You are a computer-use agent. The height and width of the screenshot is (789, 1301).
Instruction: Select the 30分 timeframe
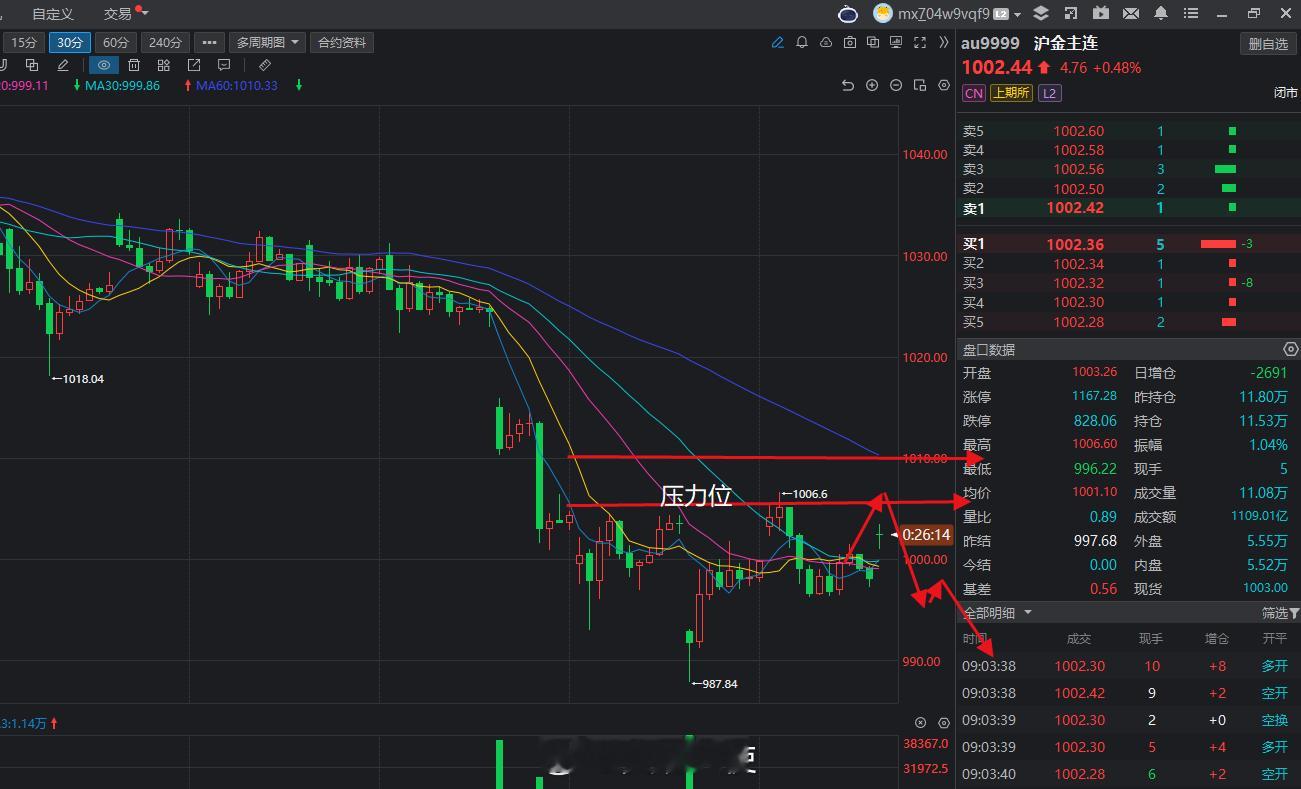(70, 42)
